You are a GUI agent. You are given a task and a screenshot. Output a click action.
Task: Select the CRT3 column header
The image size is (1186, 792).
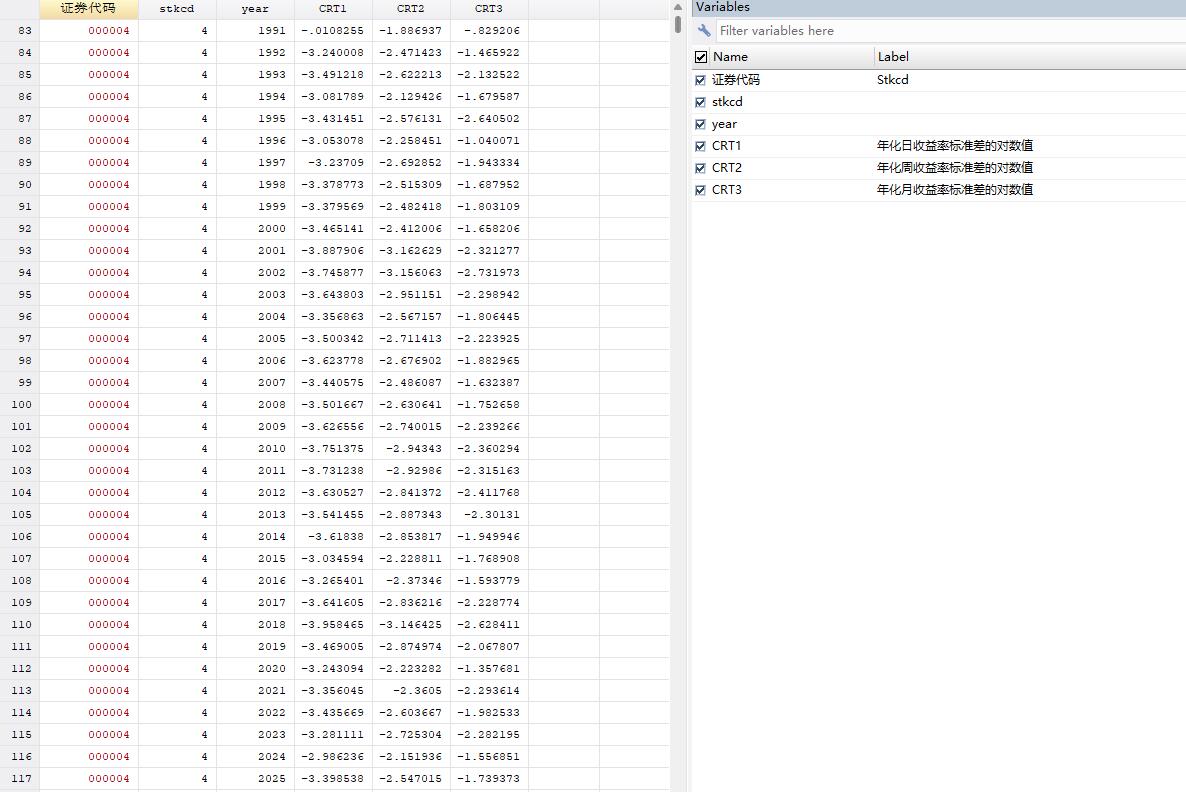tap(489, 8)
